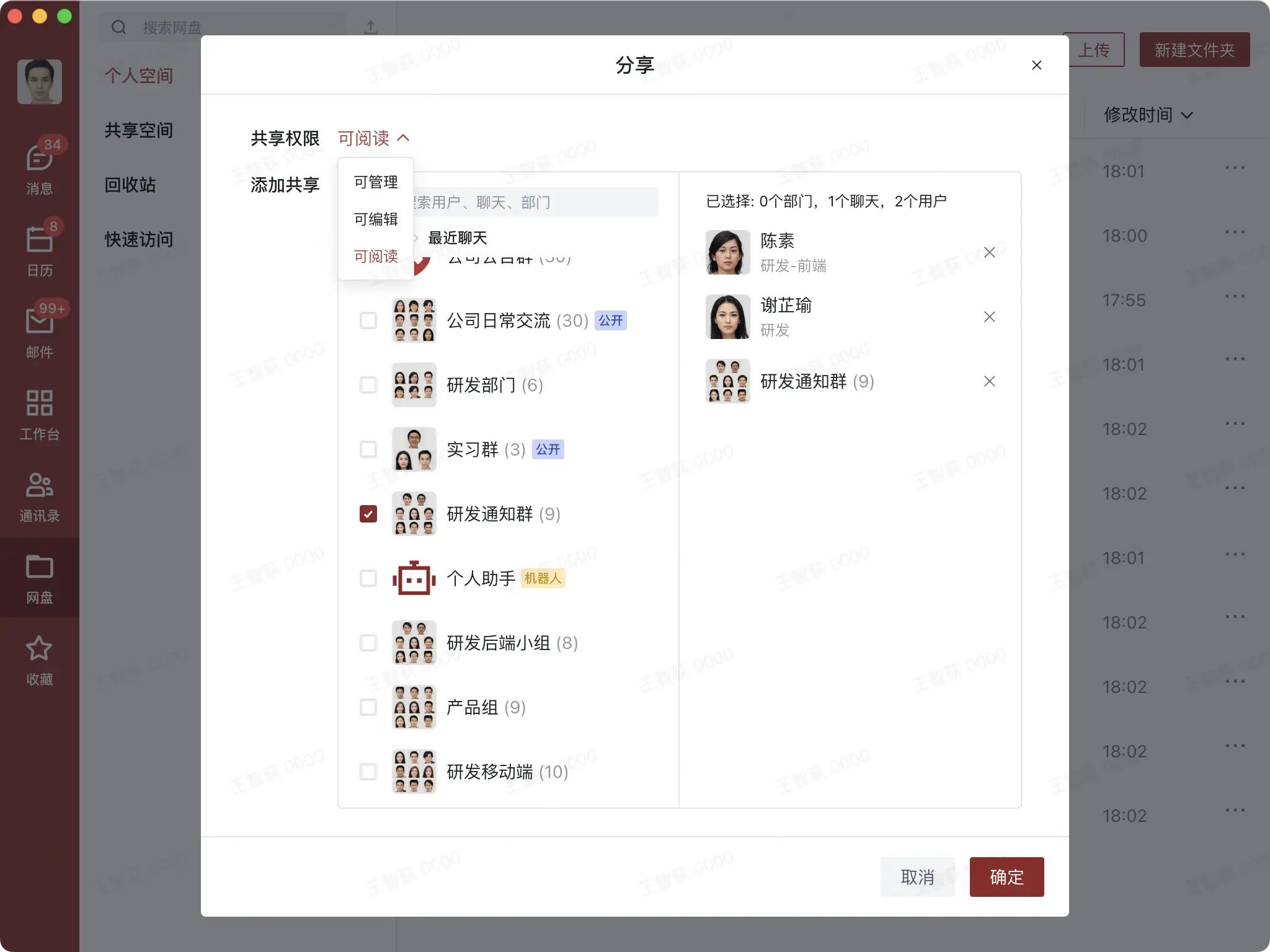Uncheck the 研发通知群 checkbox
The image size is (1270, 952).
coord(368,514)
